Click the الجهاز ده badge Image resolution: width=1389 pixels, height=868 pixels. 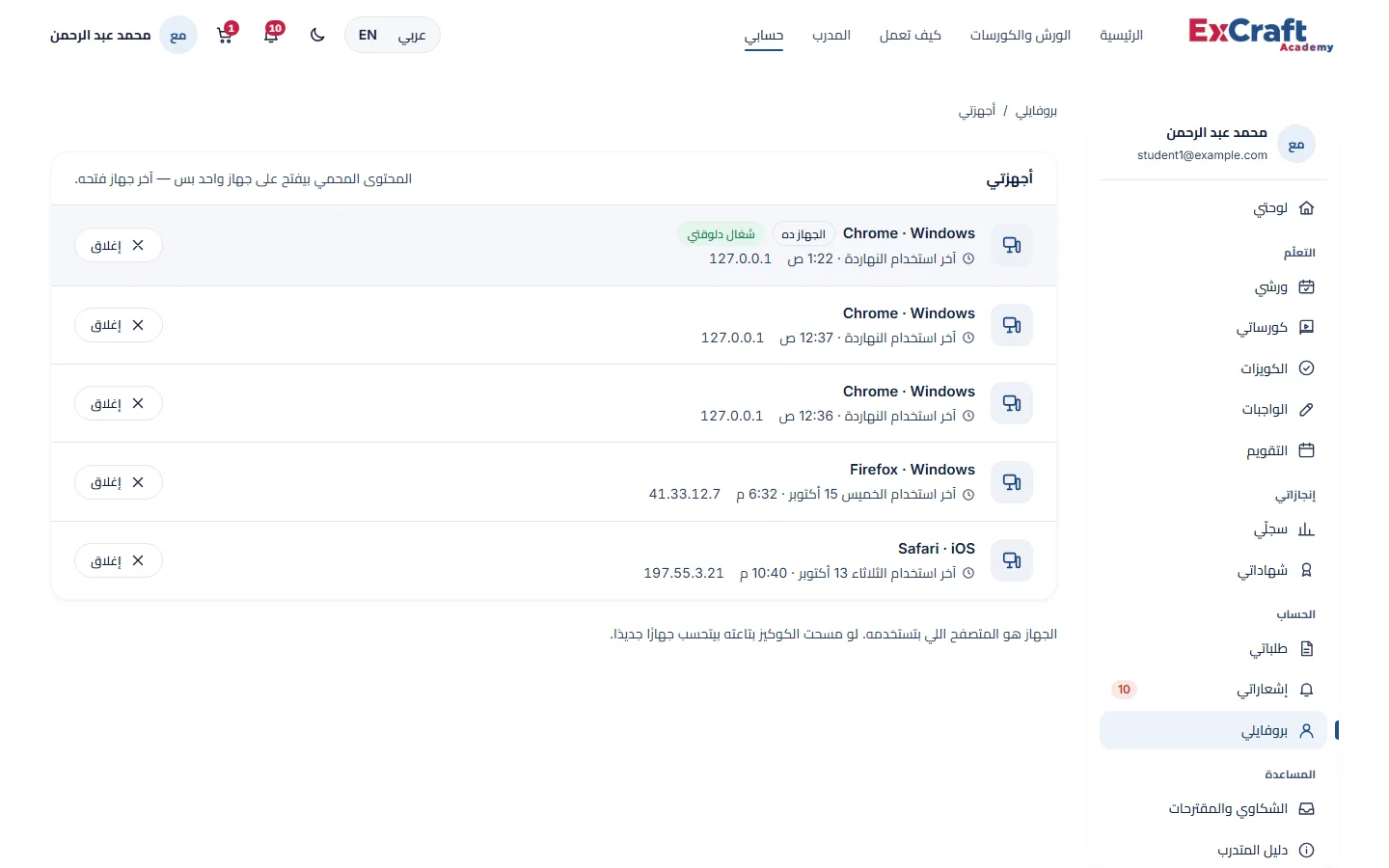(x=803, y=234)
